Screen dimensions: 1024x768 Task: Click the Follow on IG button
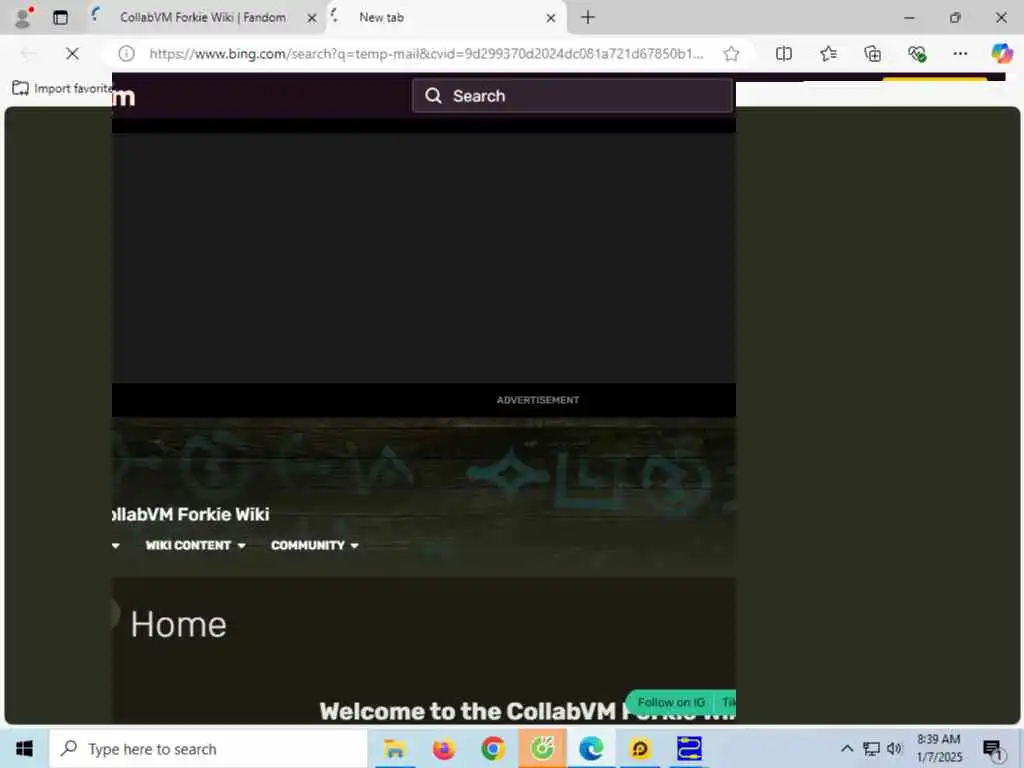click(671, 703)
